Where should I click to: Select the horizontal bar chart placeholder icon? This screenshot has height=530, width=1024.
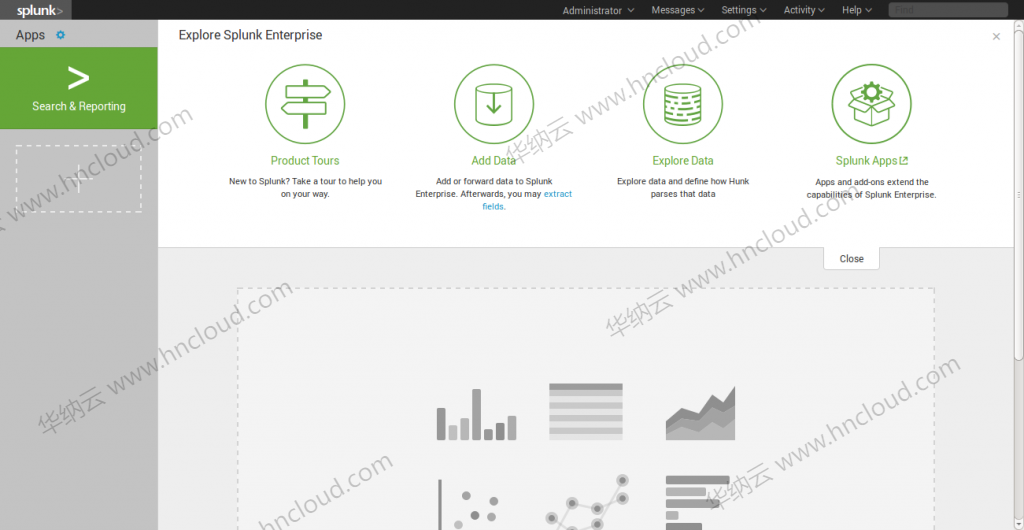tap(697, 503)
